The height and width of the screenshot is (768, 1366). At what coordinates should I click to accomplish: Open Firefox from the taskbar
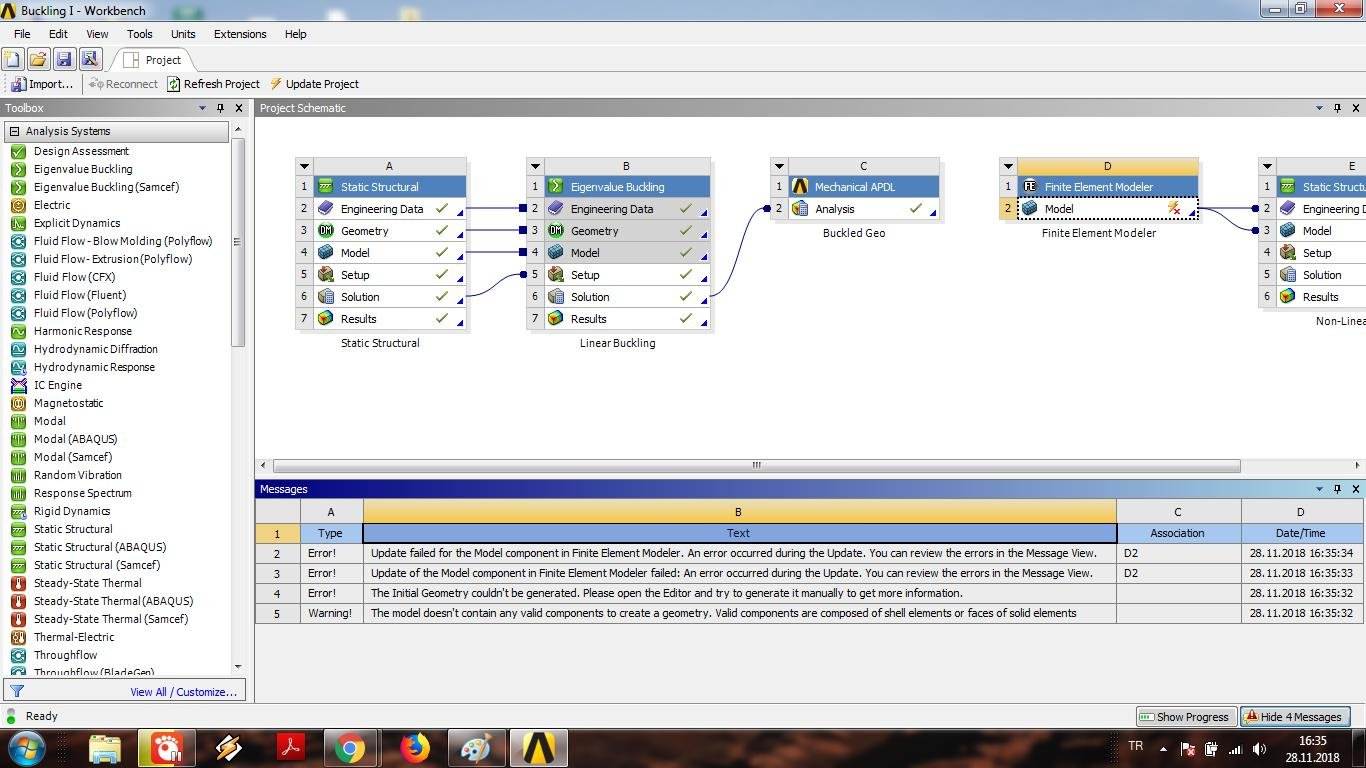(414, 748)
